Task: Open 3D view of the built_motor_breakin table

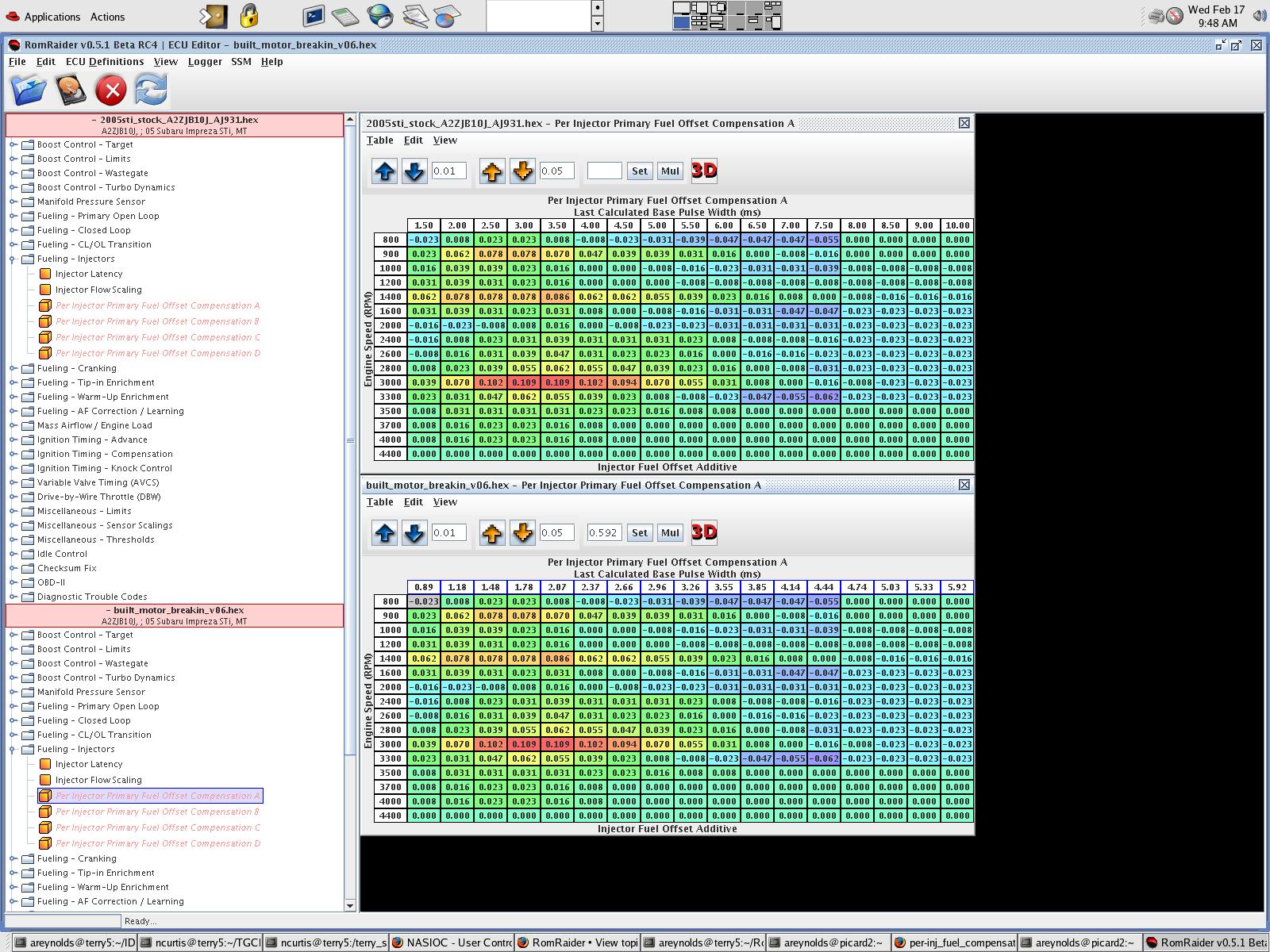Action: point(703,532)
